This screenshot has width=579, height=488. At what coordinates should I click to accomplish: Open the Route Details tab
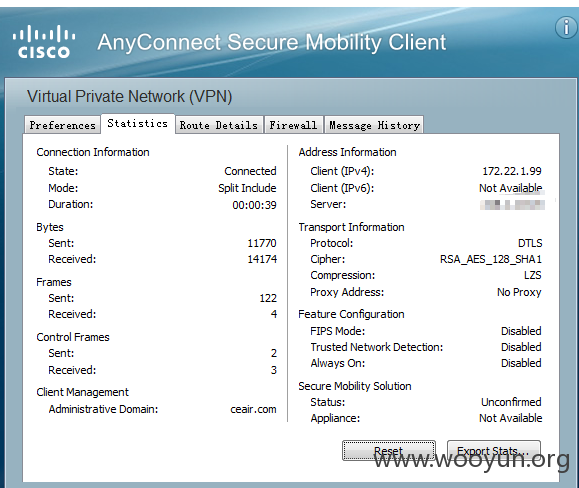click(219, 125)
